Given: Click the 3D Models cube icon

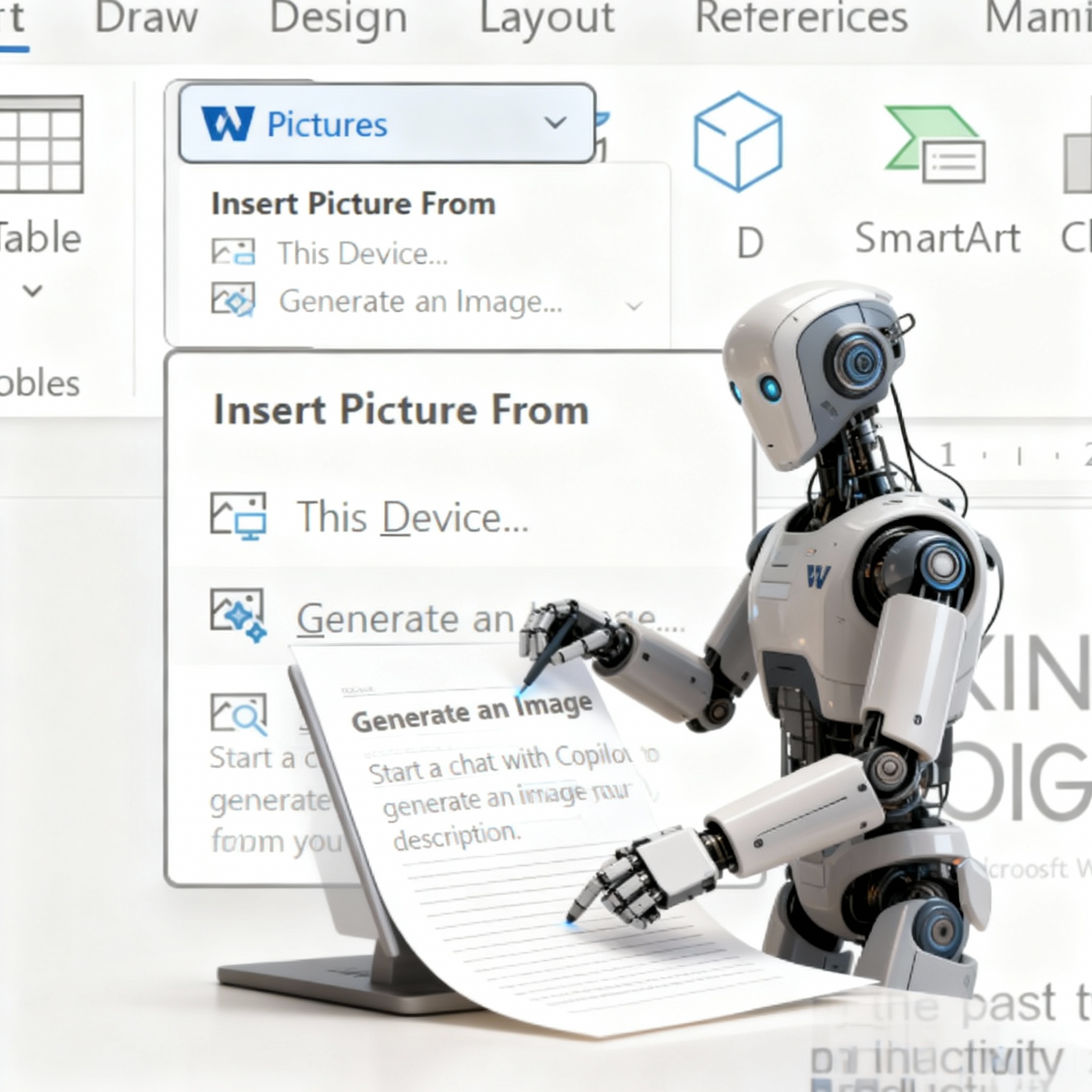Looking at the screenshot, I should pos(737,142).
